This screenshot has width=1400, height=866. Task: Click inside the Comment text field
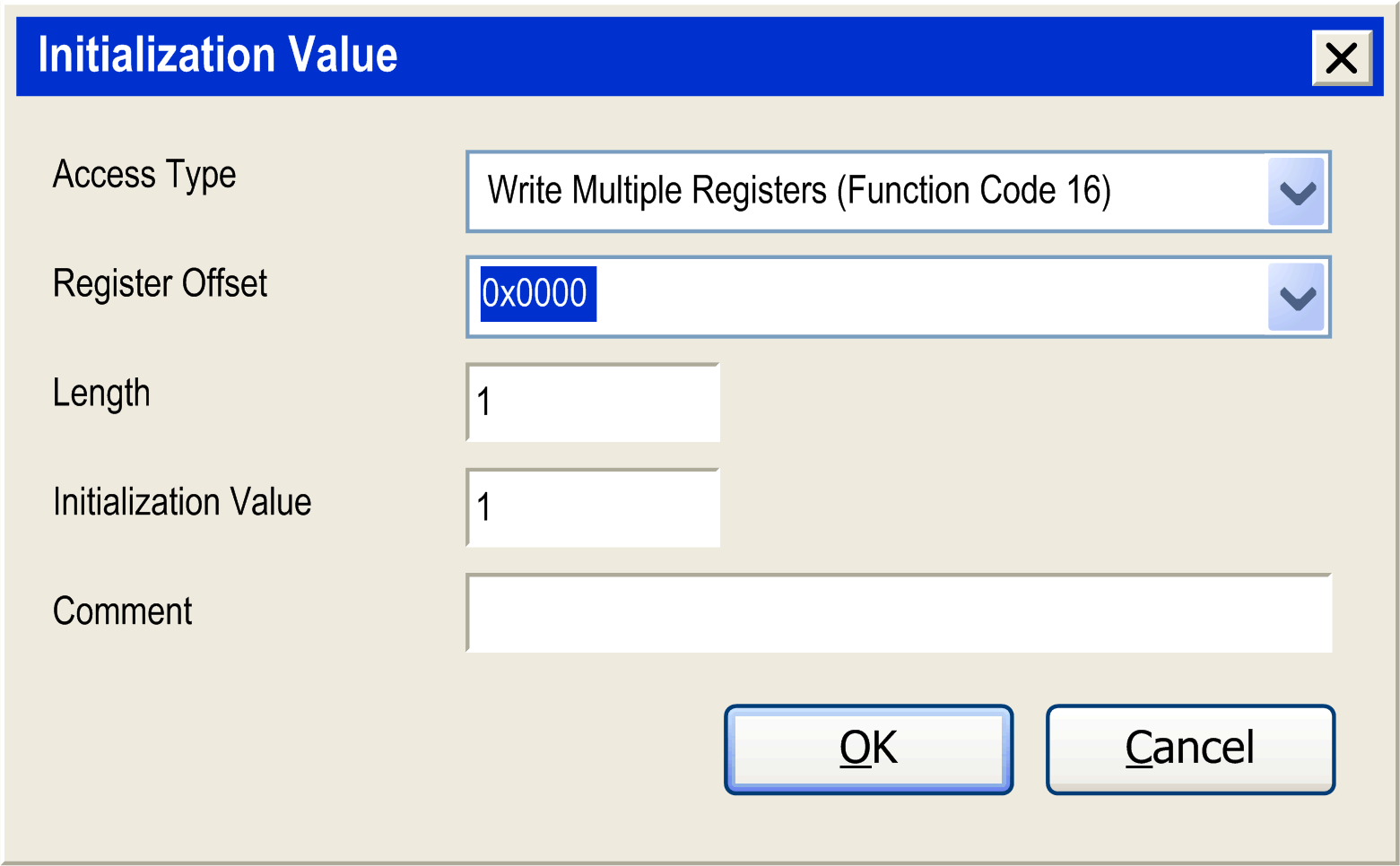point(899,613)
